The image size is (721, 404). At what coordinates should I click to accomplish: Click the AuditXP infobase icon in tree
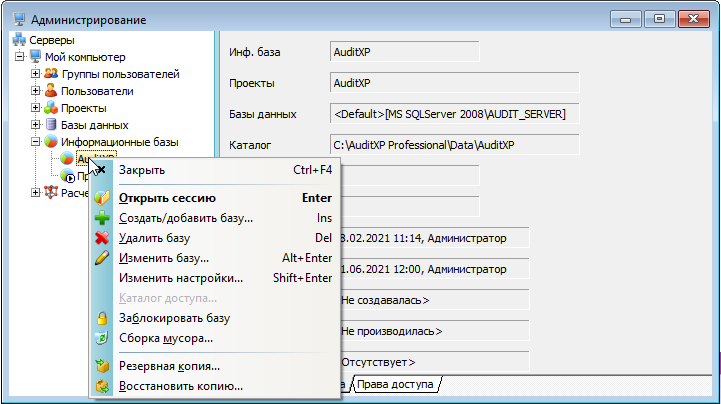[67, 159]
